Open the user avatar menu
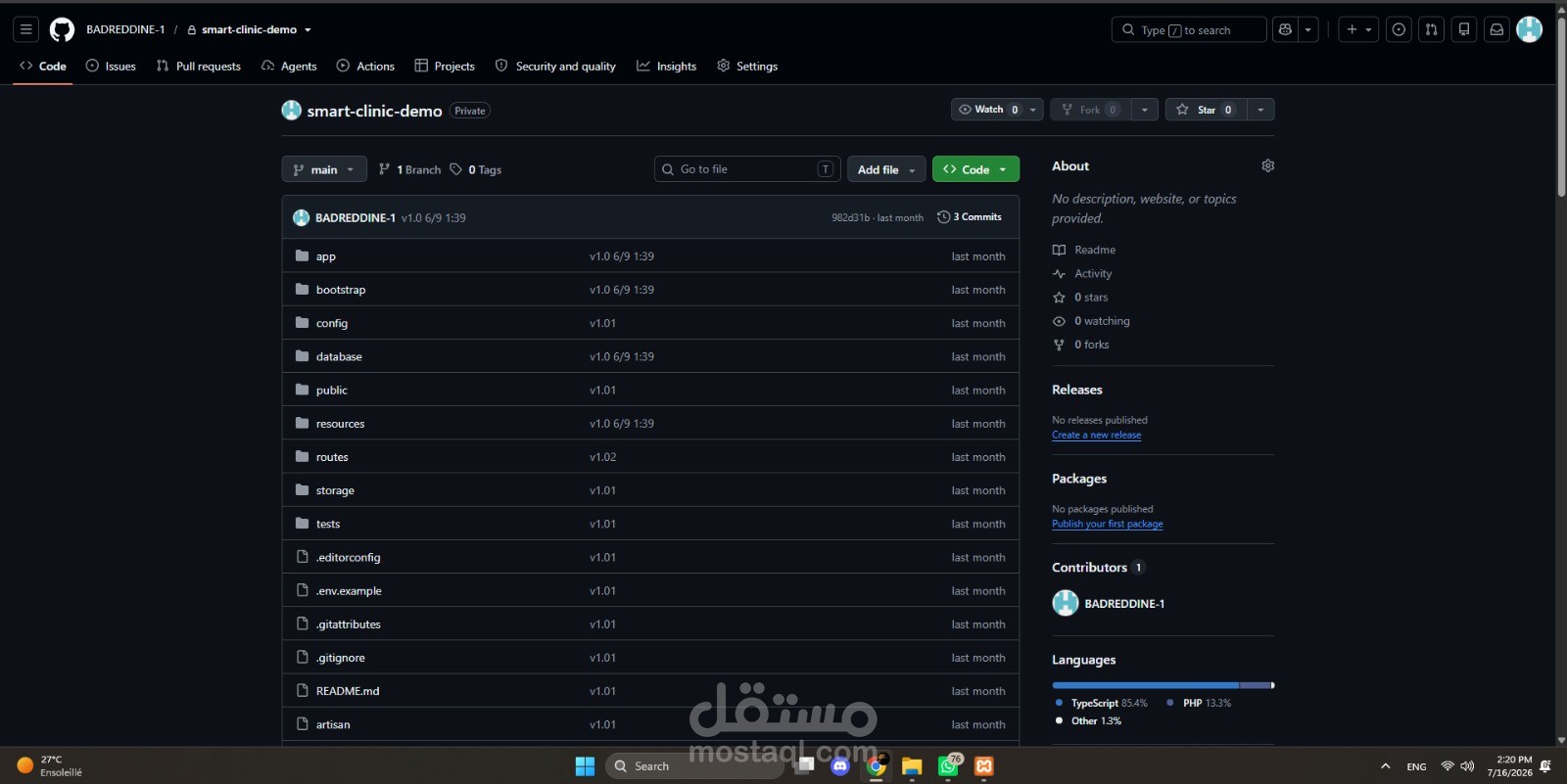Image resolution: width=1567 pixels, height=784 pixels. coord(1529,29)
